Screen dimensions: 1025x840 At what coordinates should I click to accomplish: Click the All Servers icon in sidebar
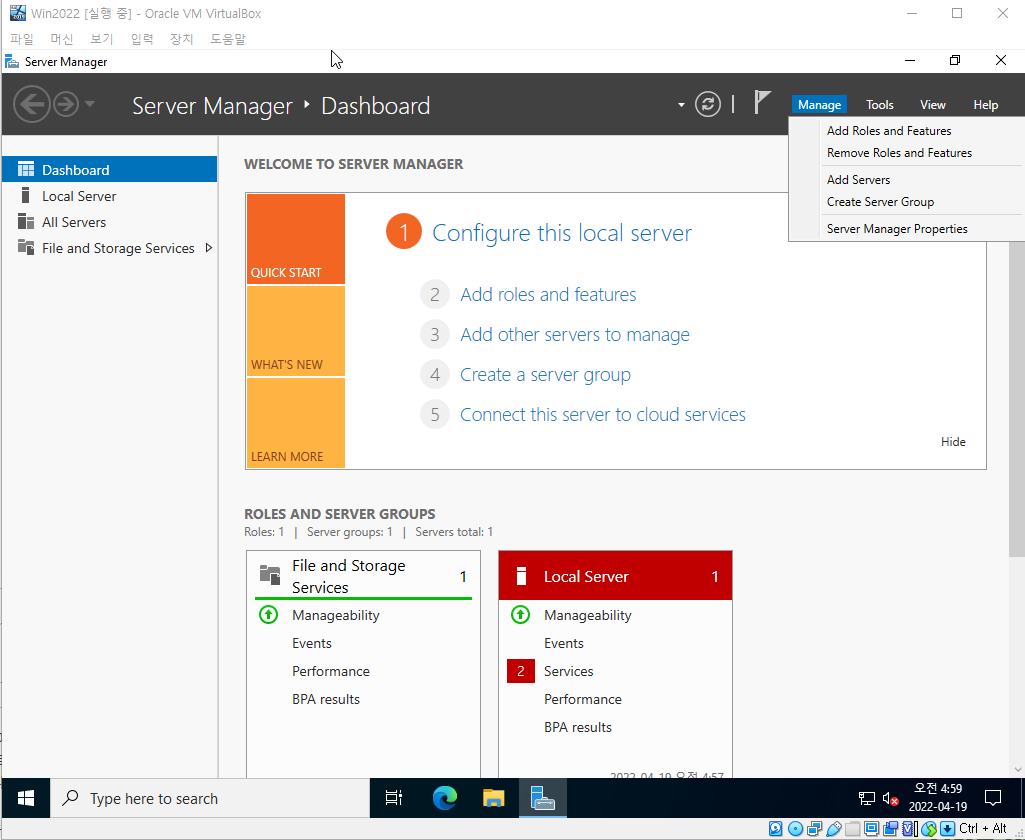pyautogui.click(x=25, y=222)
